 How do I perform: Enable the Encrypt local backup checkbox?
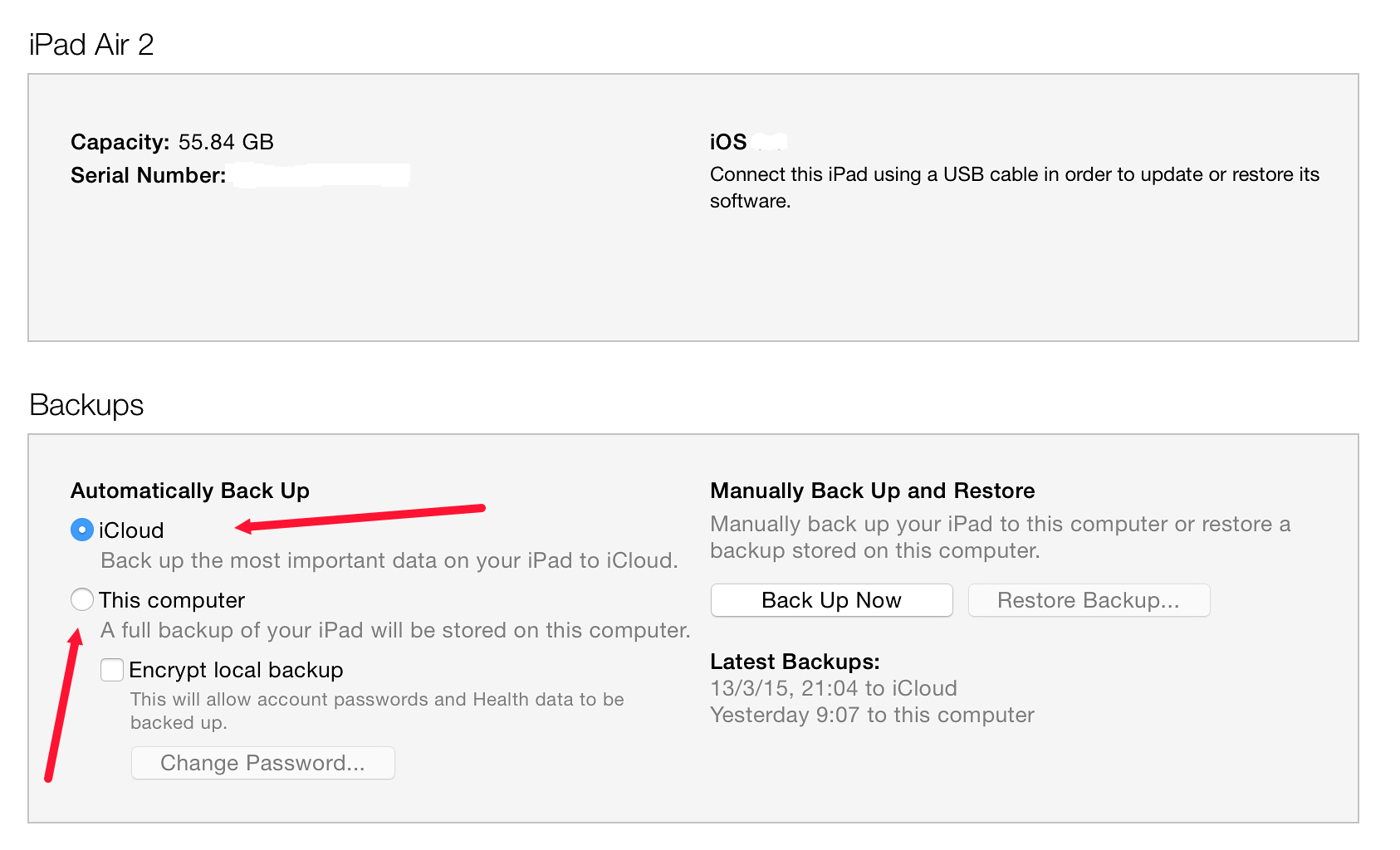(112, 669)
